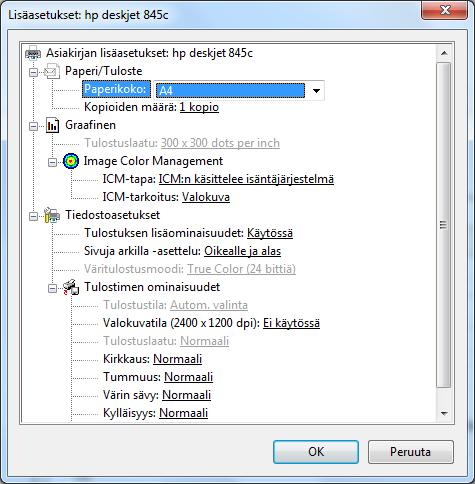Click the ICM:n käsittelee isäntäjärjestelmä value

pyautogui.click(x=246, y=179)
